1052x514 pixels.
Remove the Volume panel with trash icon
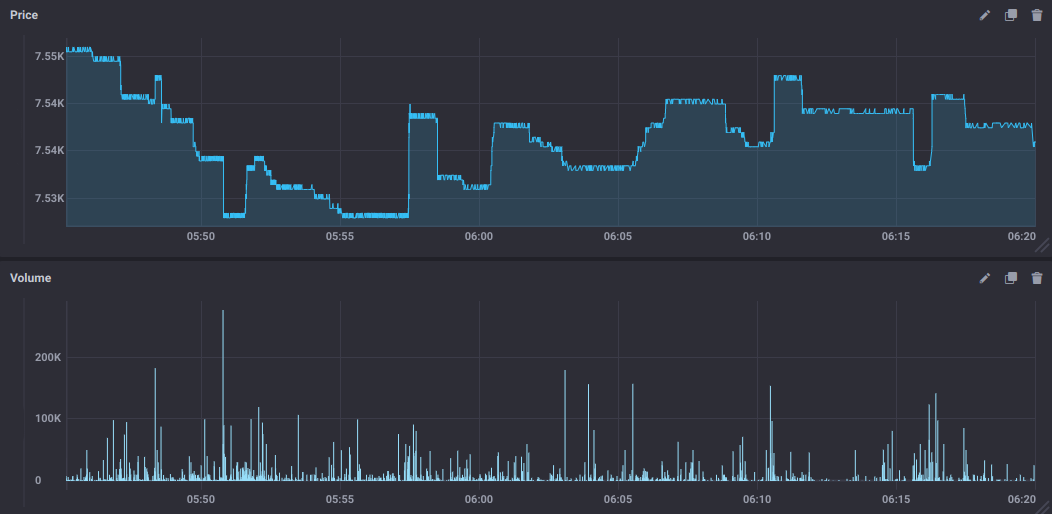click(x=1037, y=278)
